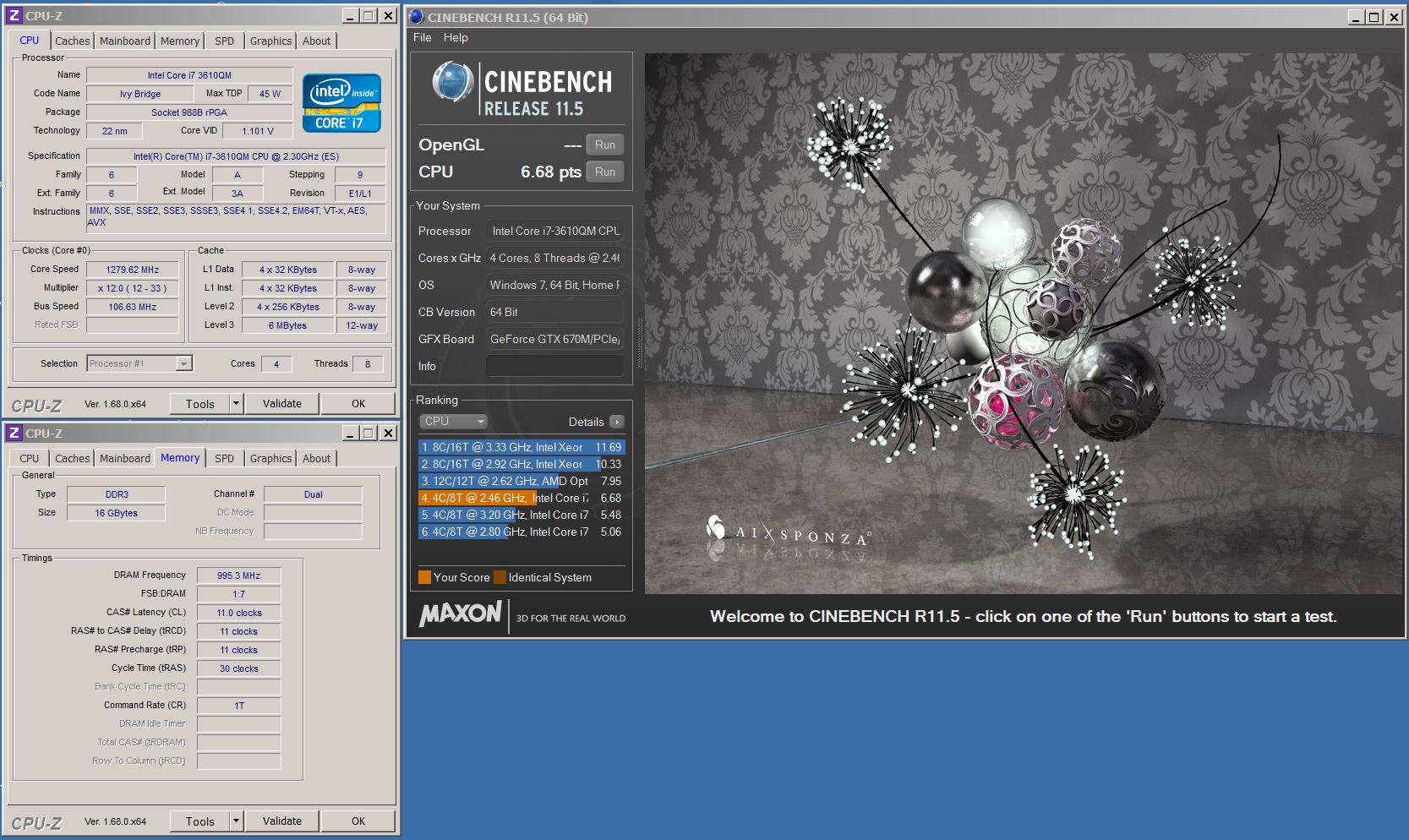Click Validate in top CPU-Z window

[282, 404]
